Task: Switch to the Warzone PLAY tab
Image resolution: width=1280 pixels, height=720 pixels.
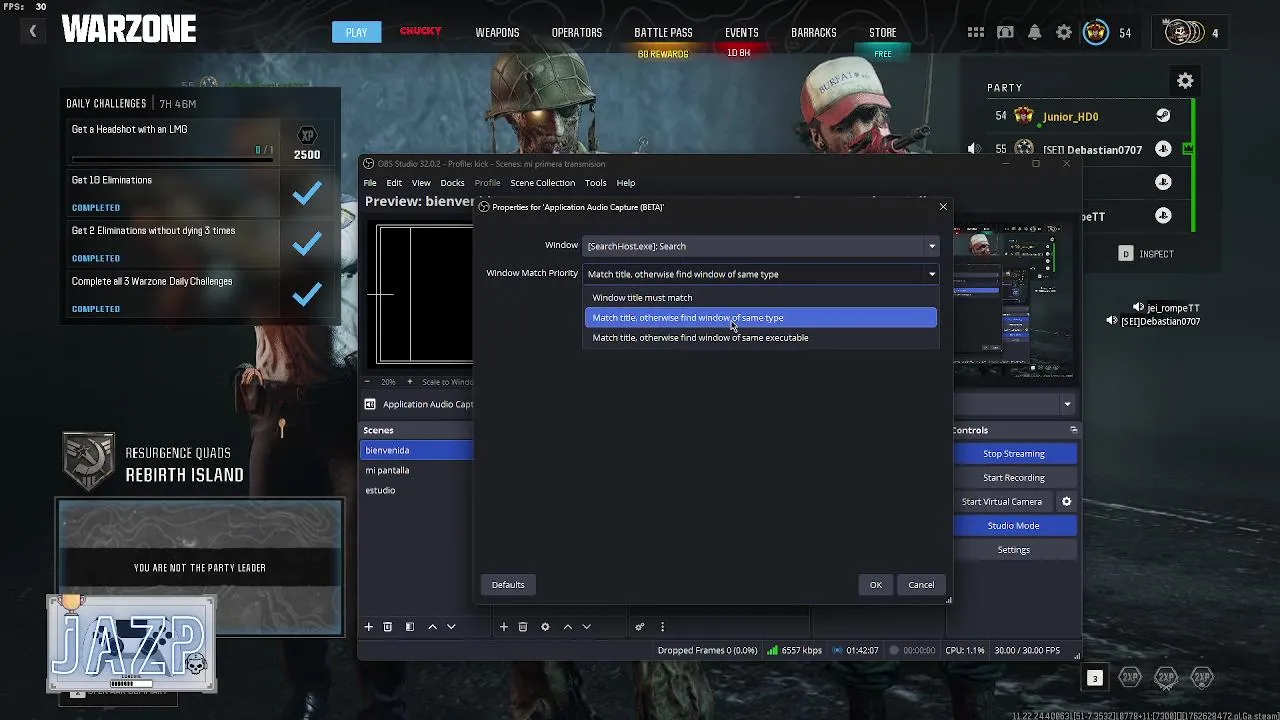Action: [x=356, y=32]
